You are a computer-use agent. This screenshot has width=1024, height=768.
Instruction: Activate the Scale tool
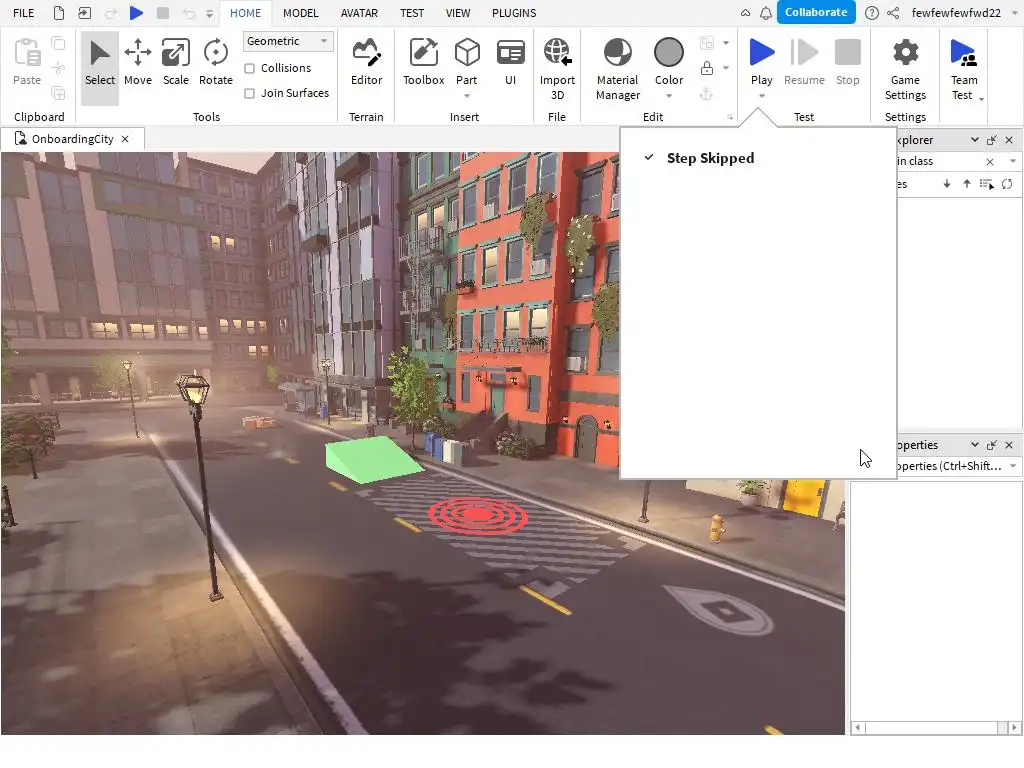(176, 63)
